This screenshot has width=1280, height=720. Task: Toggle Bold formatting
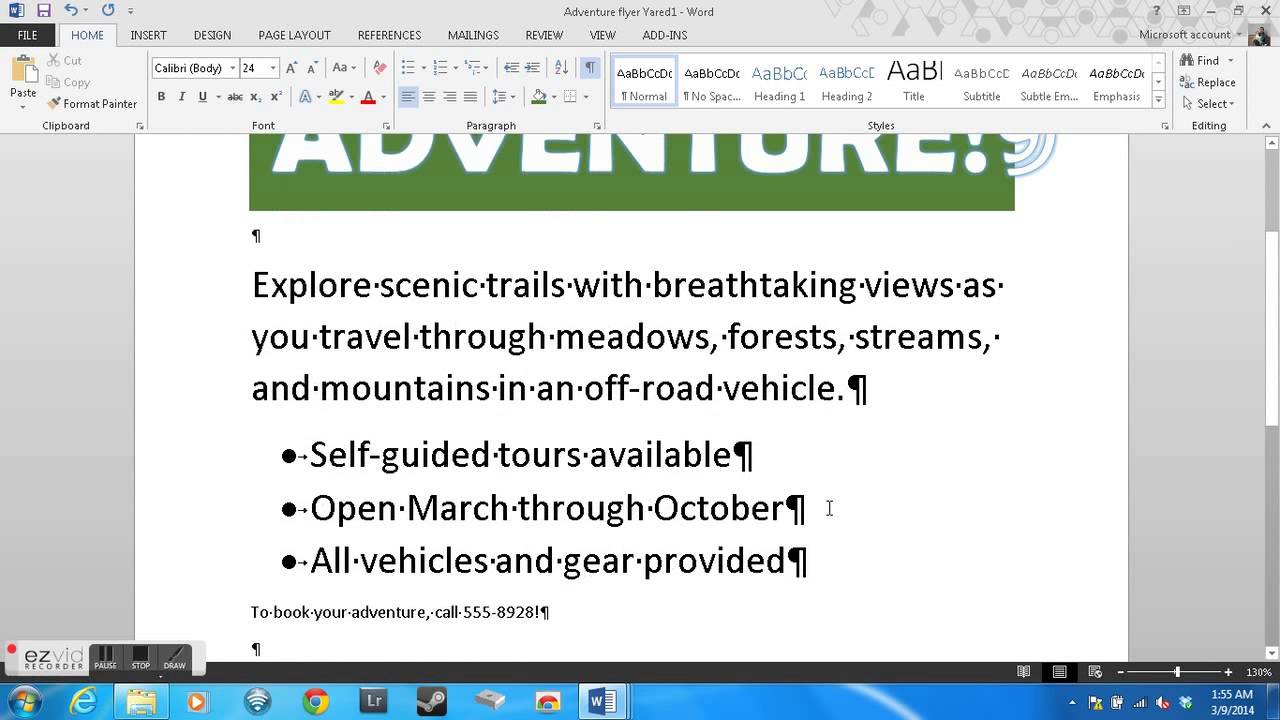point(161,97)
